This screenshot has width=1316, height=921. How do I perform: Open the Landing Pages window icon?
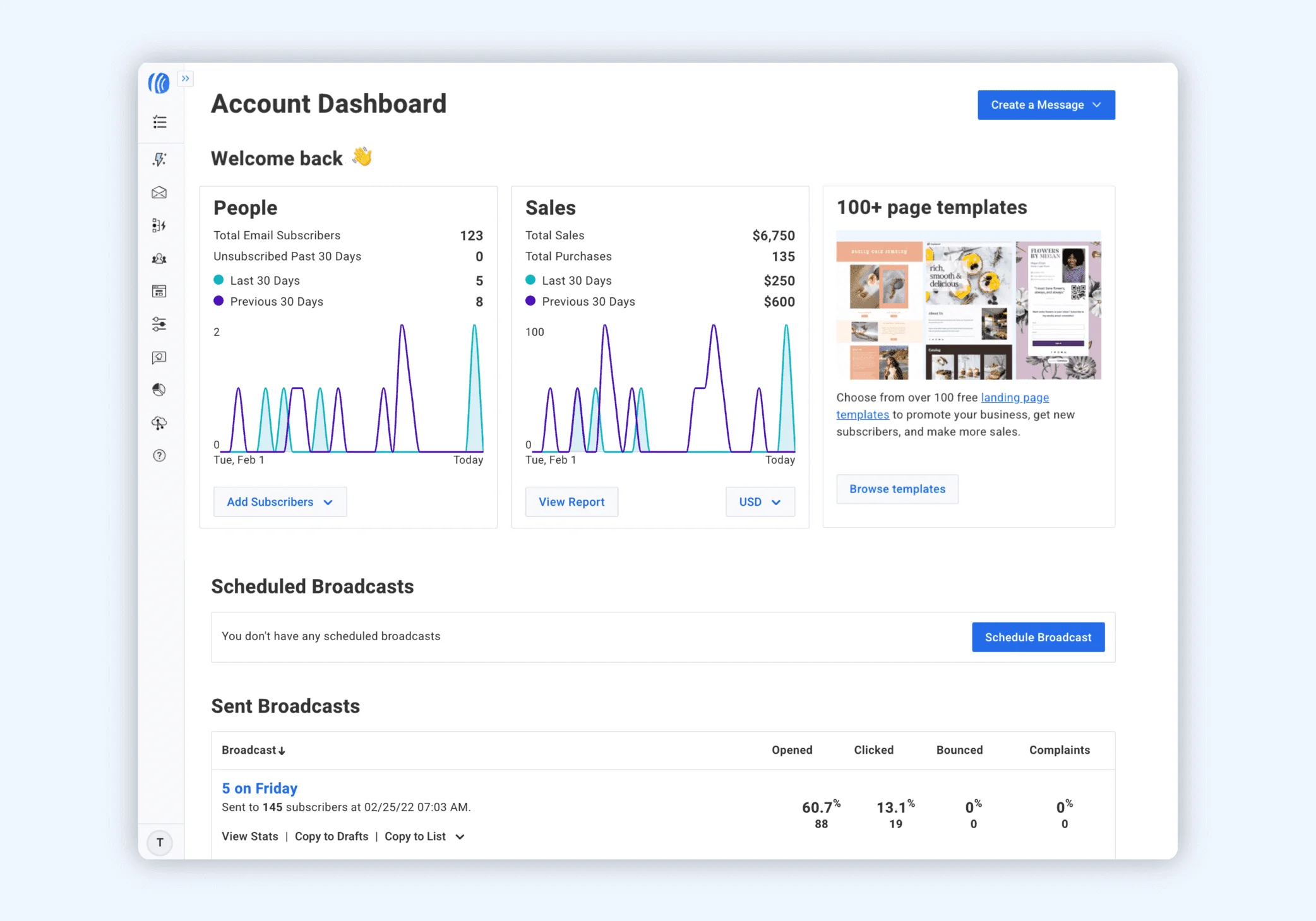pos(159,291)
